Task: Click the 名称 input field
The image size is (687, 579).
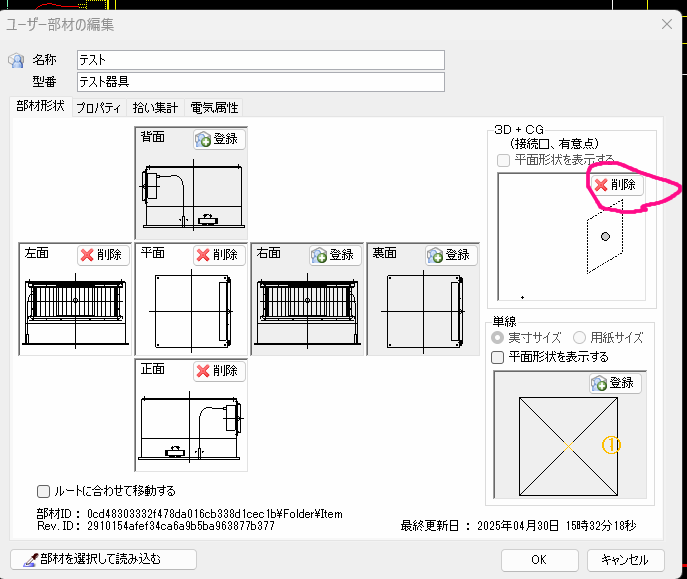Action: tap(261, 60)
